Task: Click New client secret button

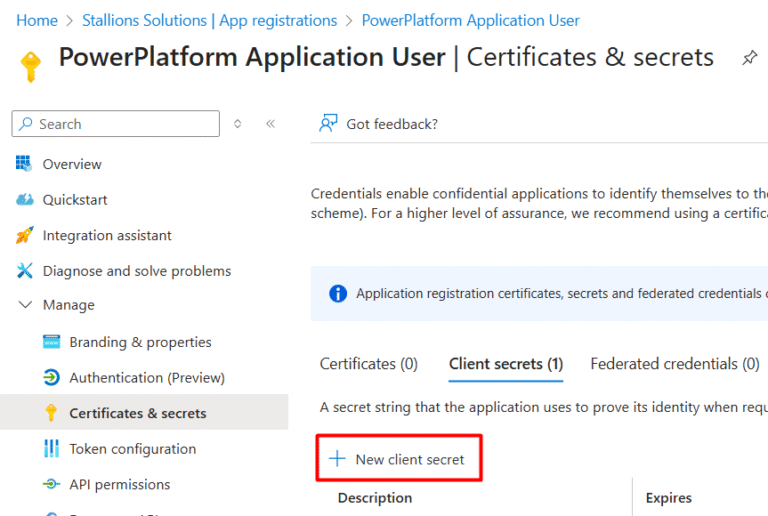Action: (x=398, y=459)
